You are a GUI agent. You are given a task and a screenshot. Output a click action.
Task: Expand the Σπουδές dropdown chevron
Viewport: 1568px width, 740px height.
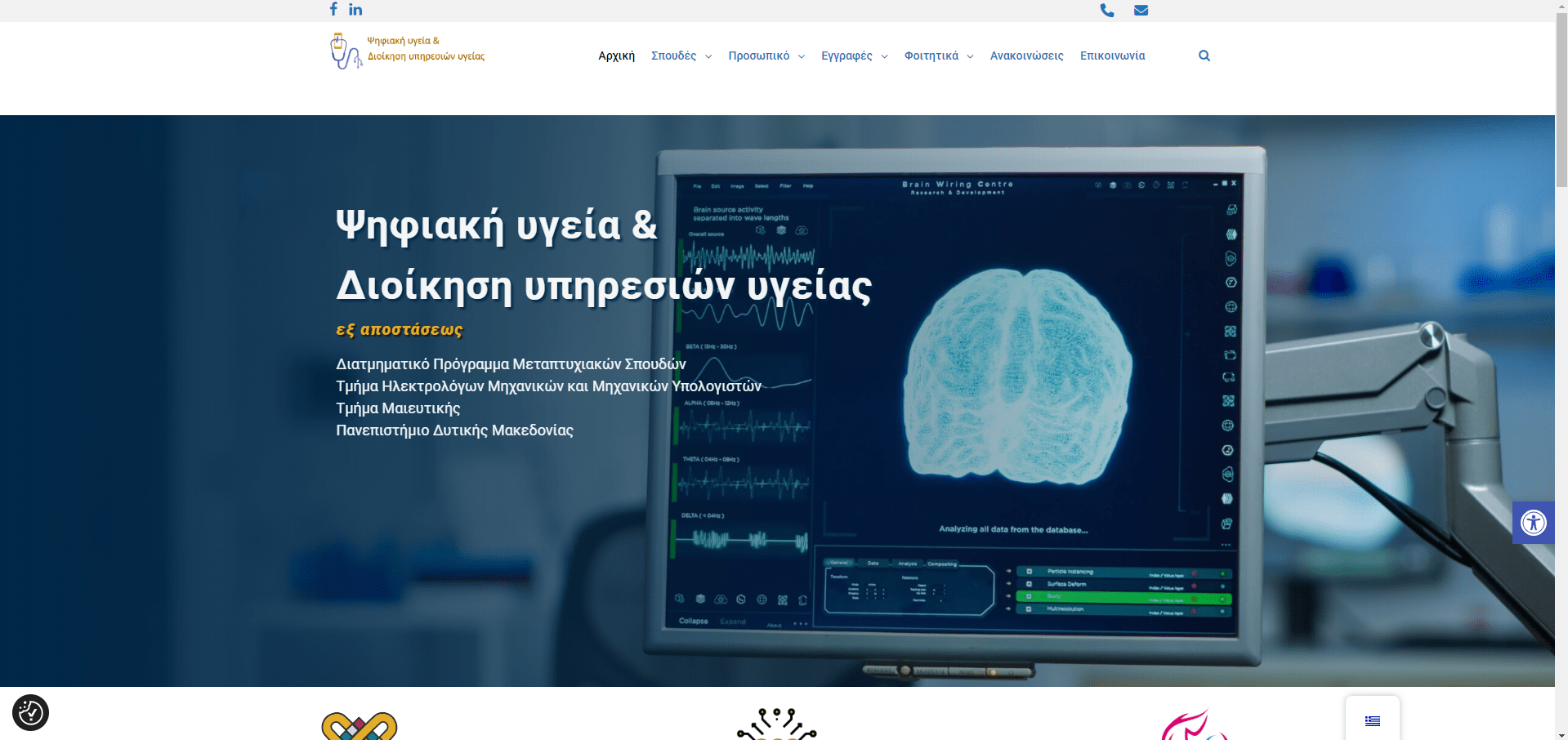tap(708, 56)
